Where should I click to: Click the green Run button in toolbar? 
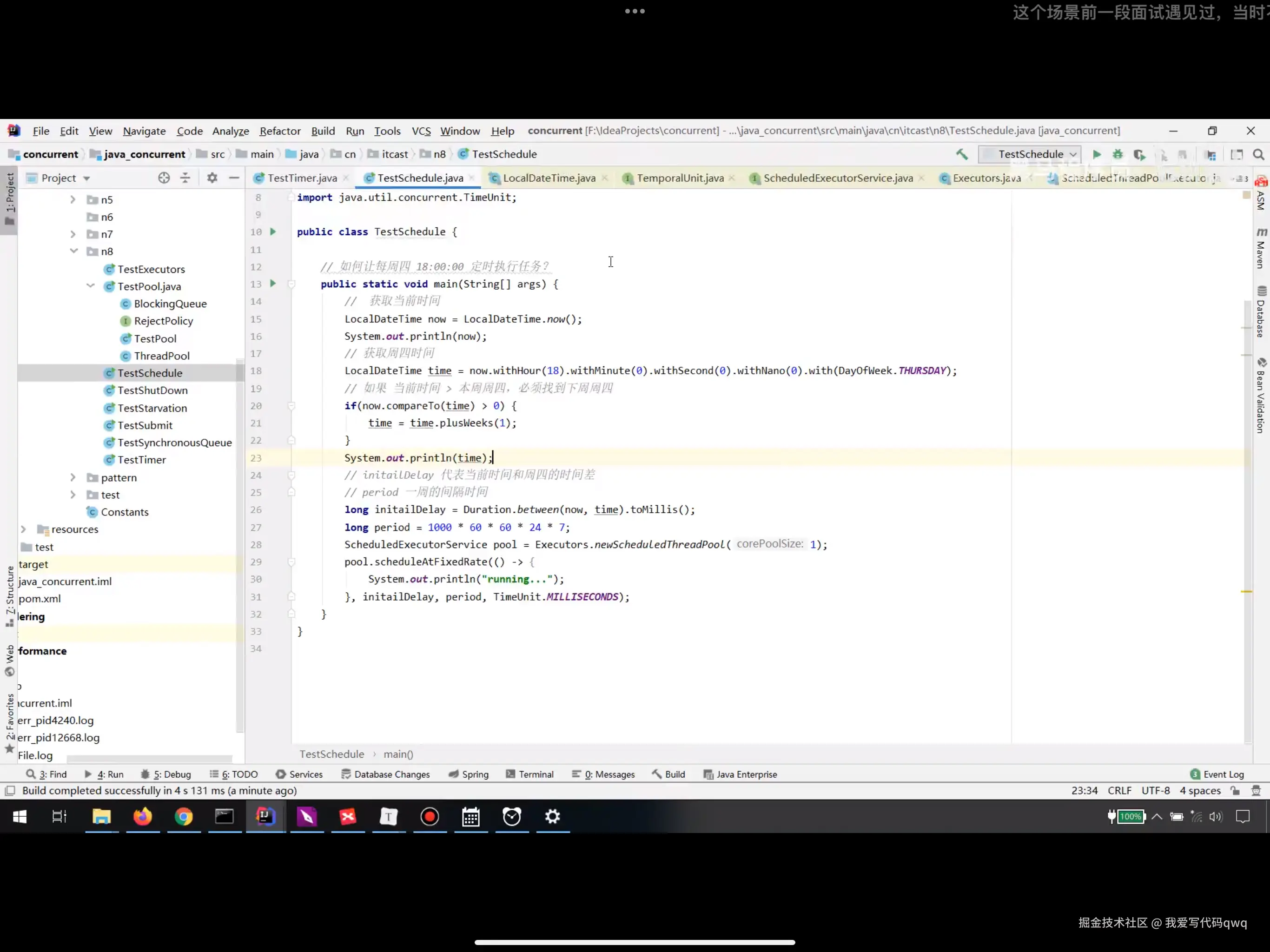[1096, 154]
